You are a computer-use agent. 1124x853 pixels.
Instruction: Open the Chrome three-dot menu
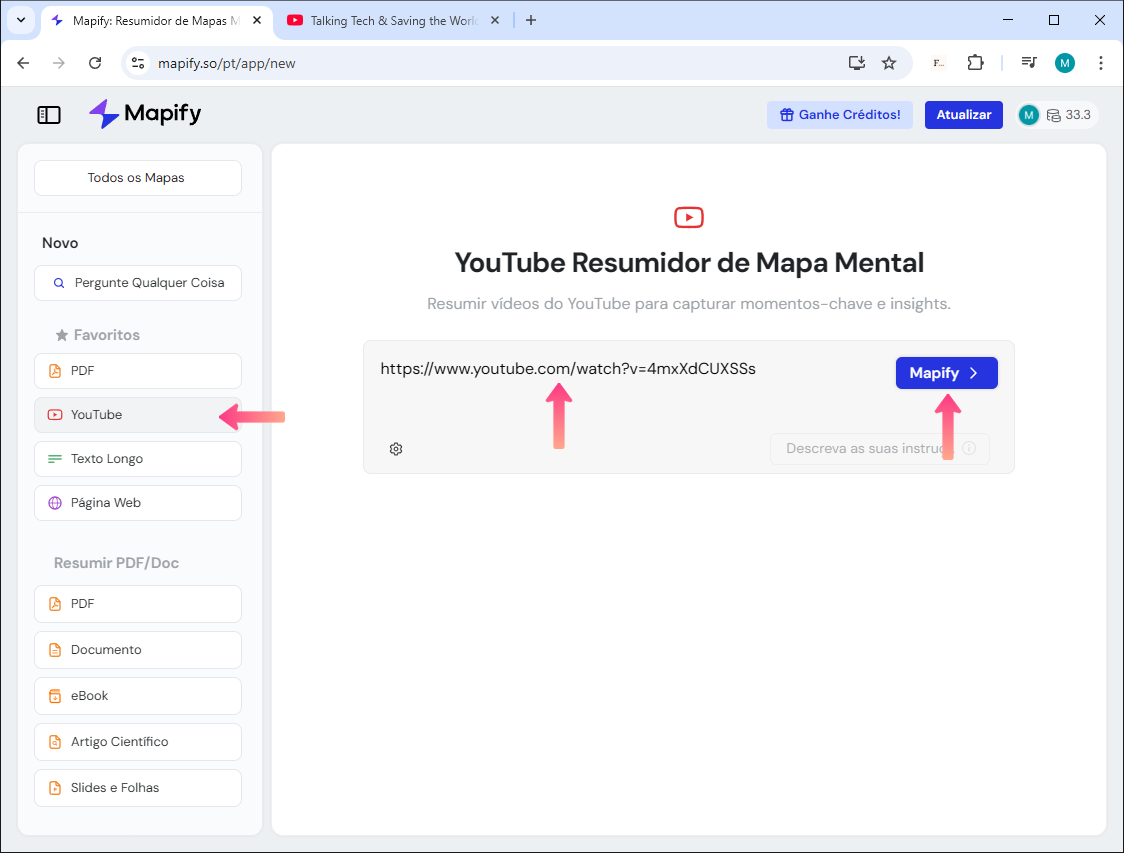(x=1100, y=63)
